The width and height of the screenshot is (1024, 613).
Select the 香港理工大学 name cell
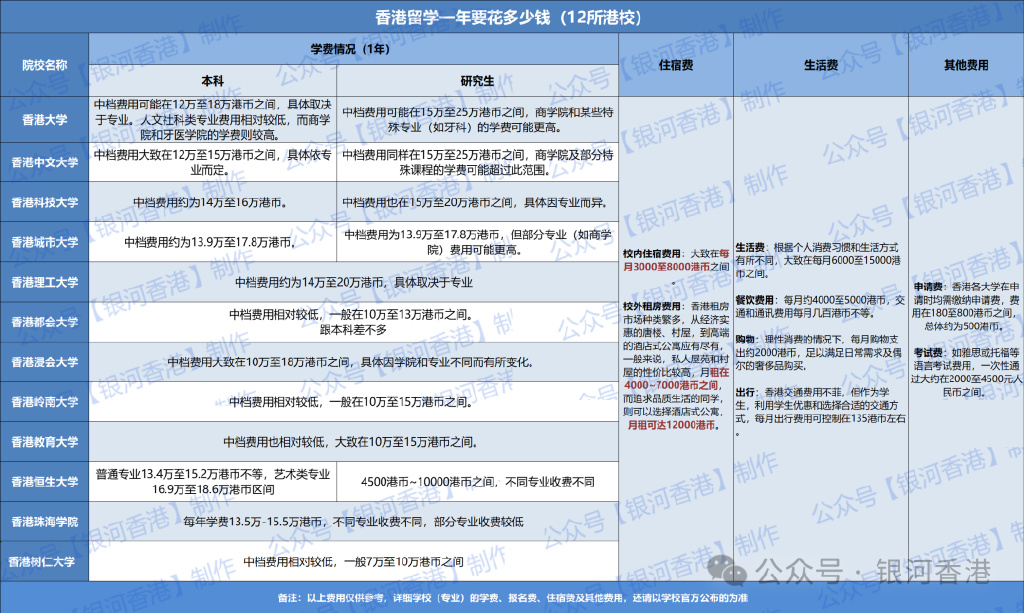click(44, 282)
